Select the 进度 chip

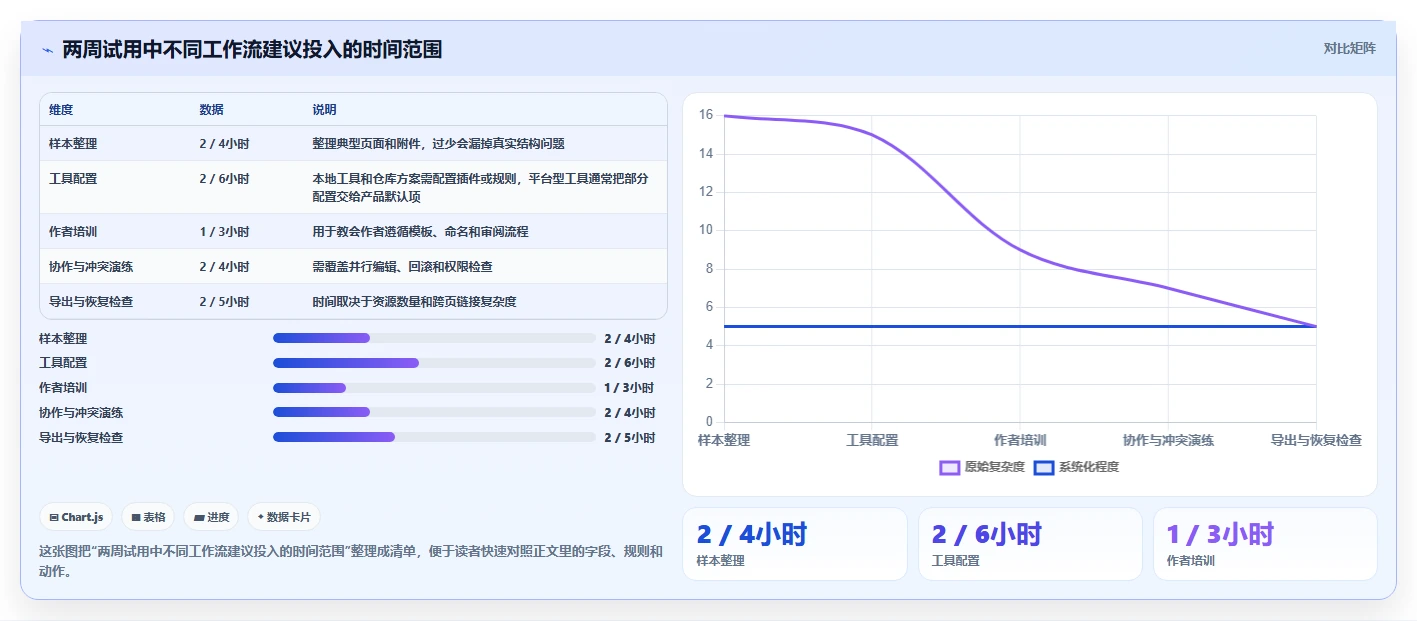211,517
